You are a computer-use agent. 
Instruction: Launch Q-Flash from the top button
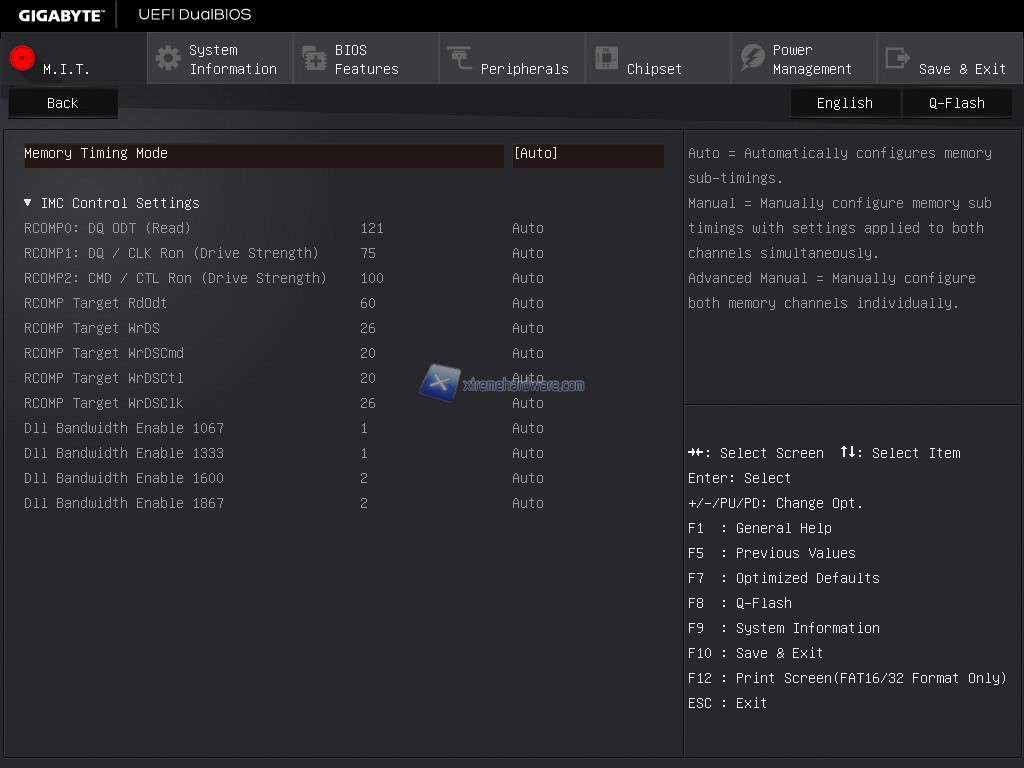pos(956,103)
